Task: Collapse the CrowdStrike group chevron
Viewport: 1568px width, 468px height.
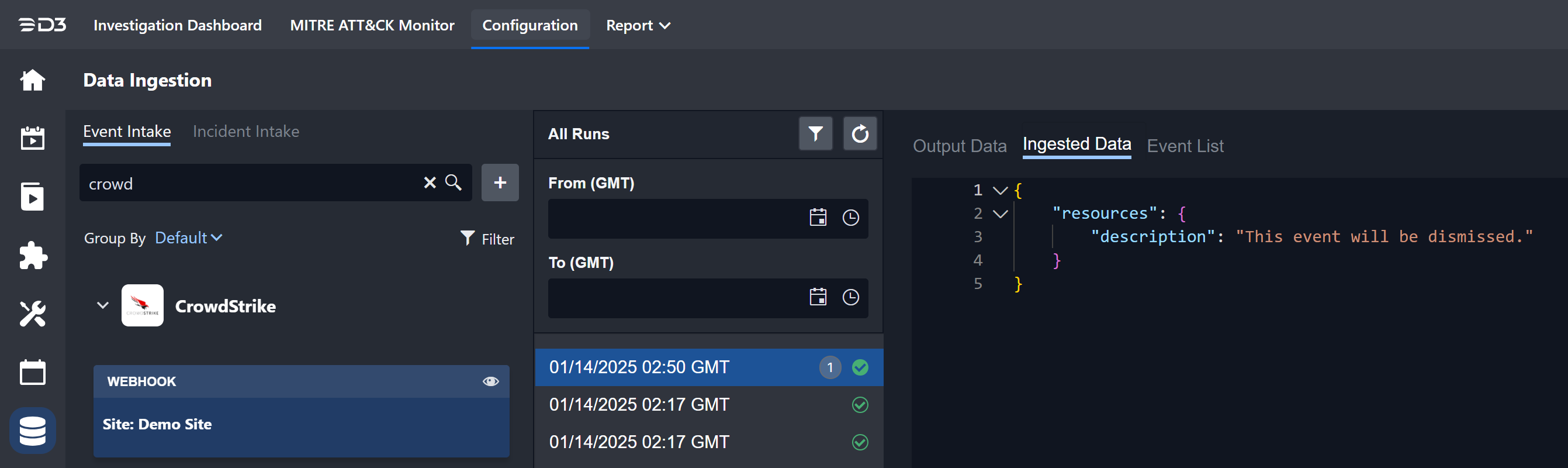Action: 103,305
